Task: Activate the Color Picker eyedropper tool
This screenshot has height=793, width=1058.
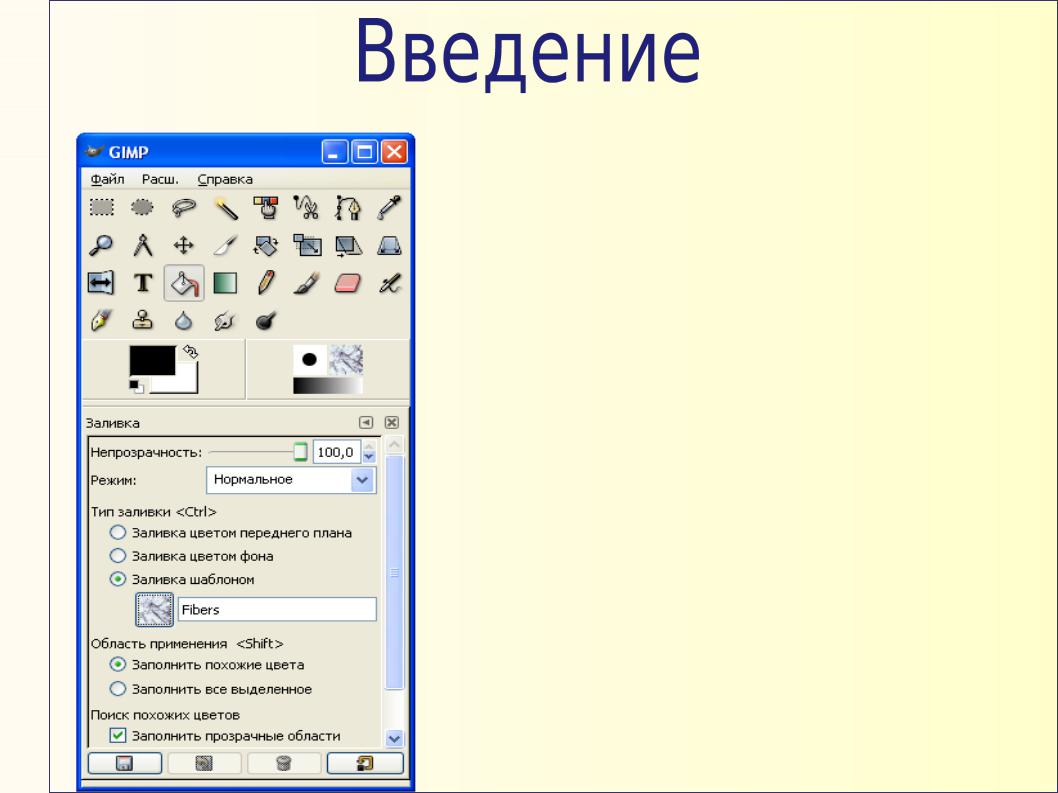Action: click(389, 207)
